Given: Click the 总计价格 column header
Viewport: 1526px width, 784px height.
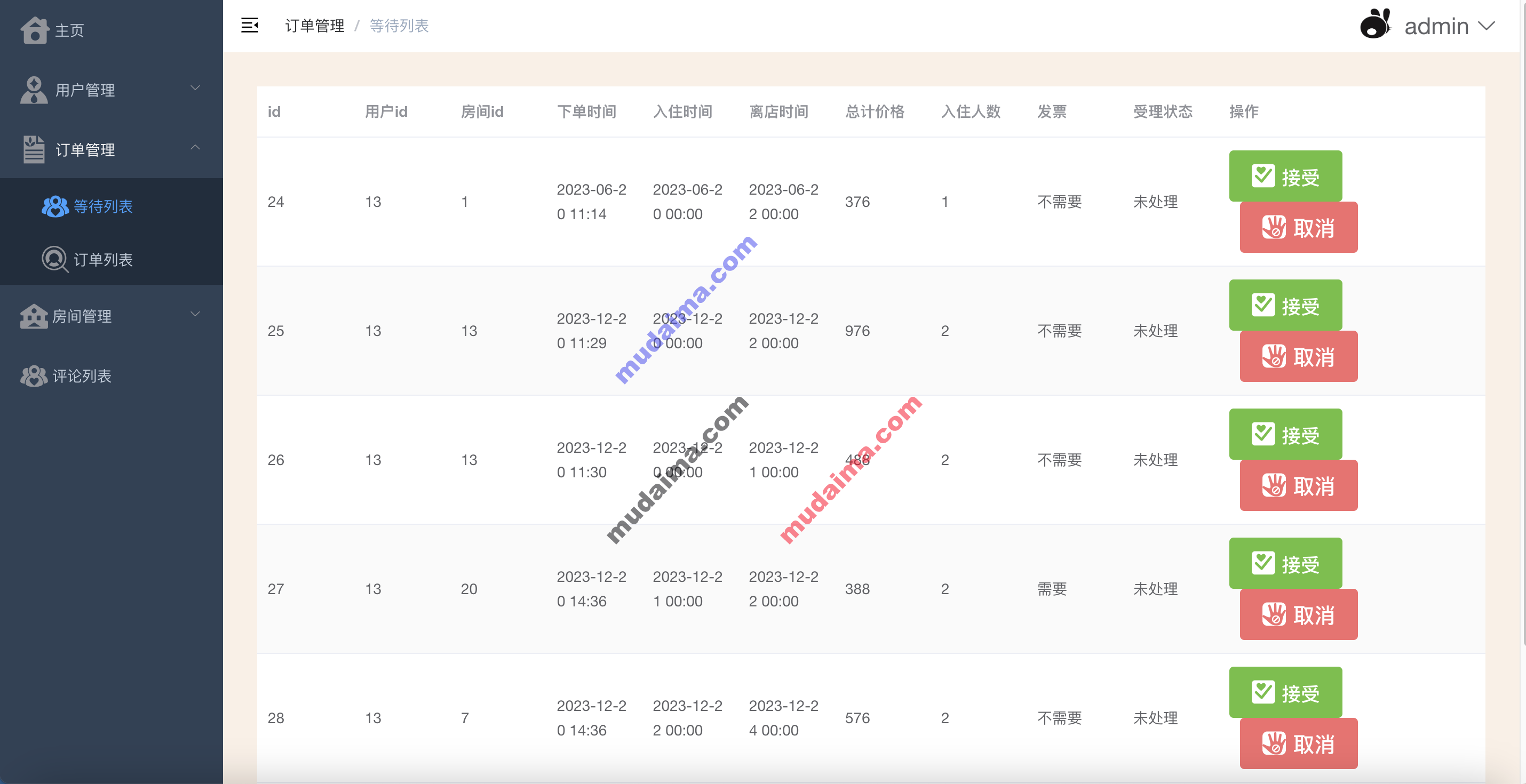Looking at the screenshot, I should pos(875,111).
